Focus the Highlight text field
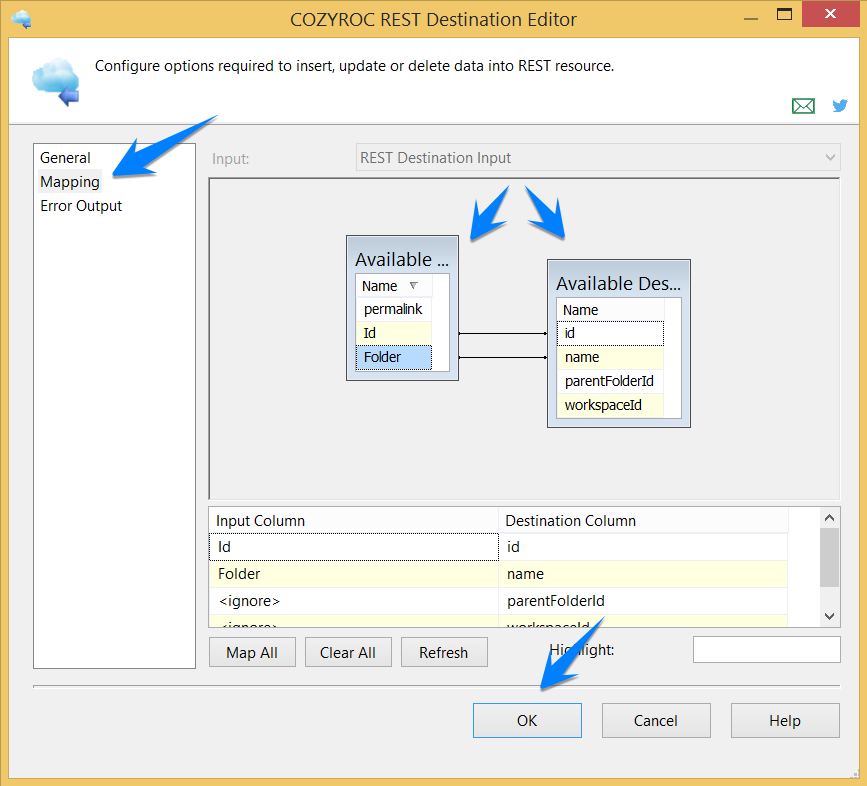Screen dimensions: 867x786 (766, 649)
